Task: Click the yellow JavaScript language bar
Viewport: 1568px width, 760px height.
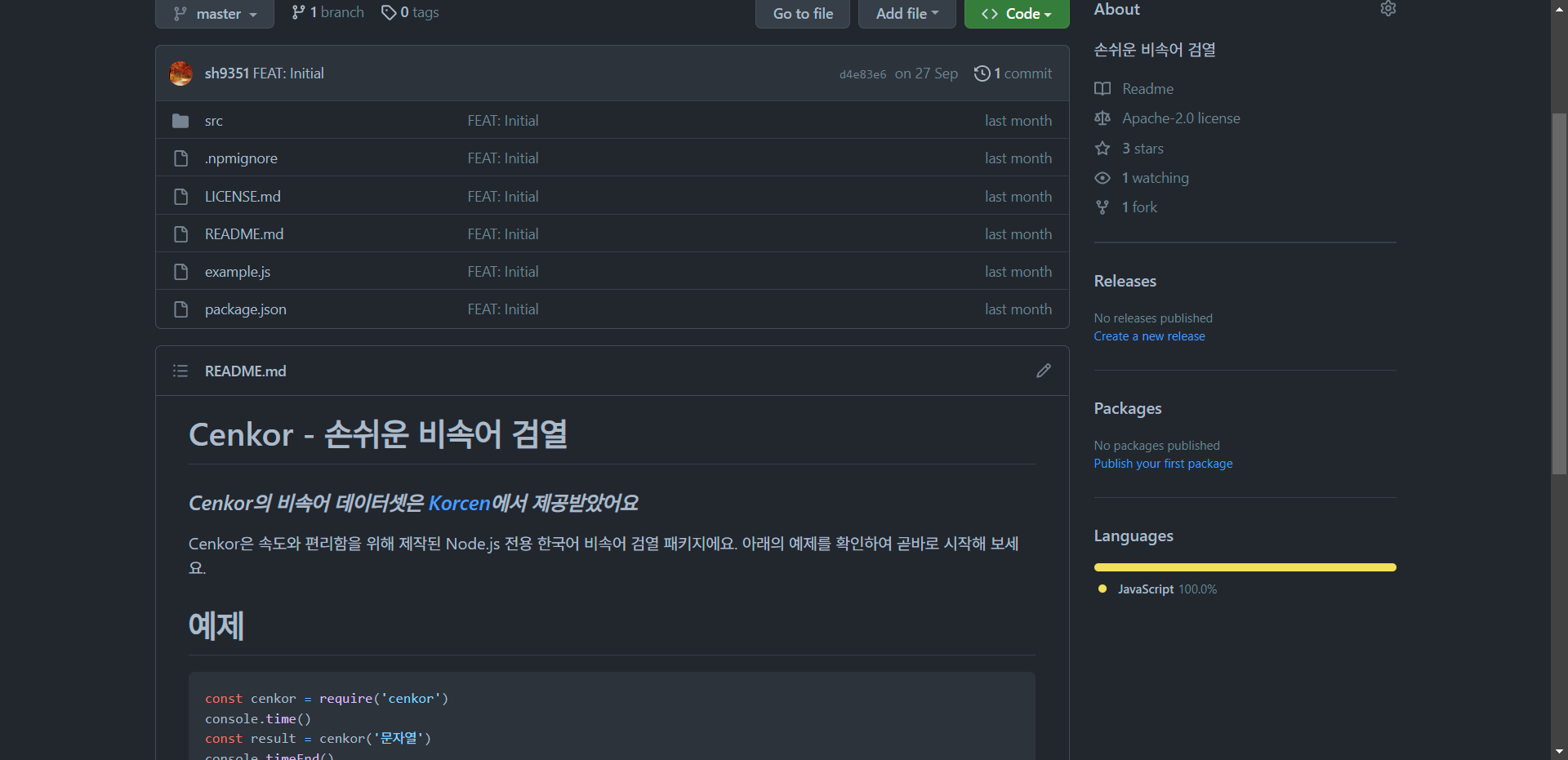Action: (1245, 567)
